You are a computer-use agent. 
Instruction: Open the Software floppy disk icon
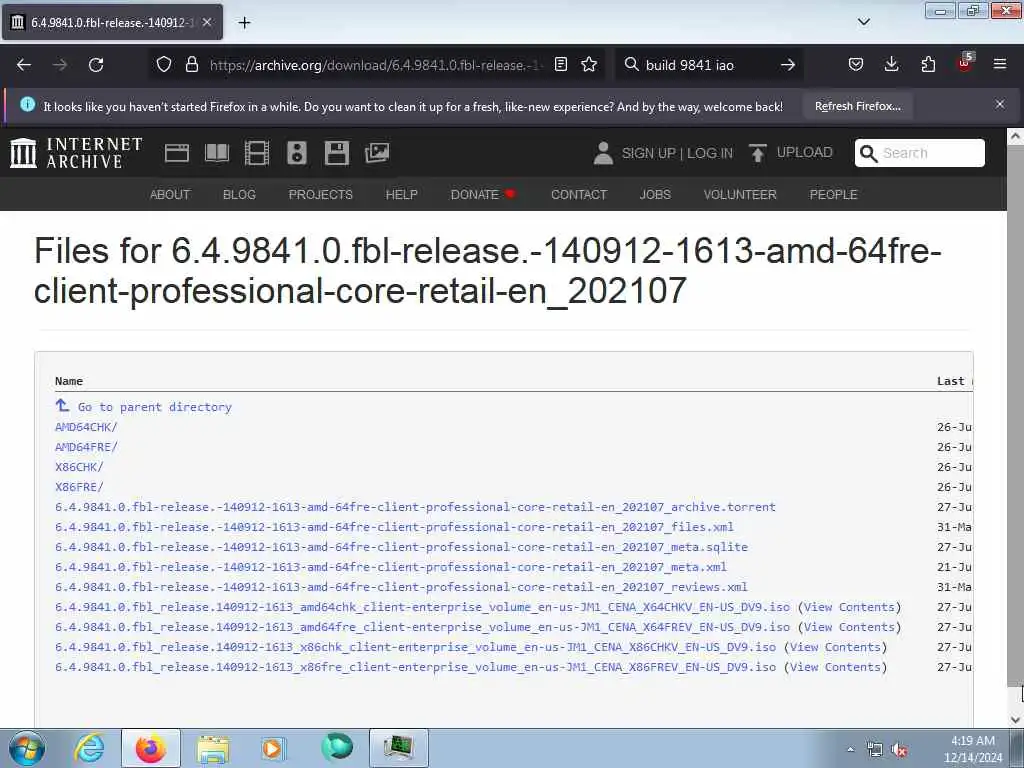336,153
